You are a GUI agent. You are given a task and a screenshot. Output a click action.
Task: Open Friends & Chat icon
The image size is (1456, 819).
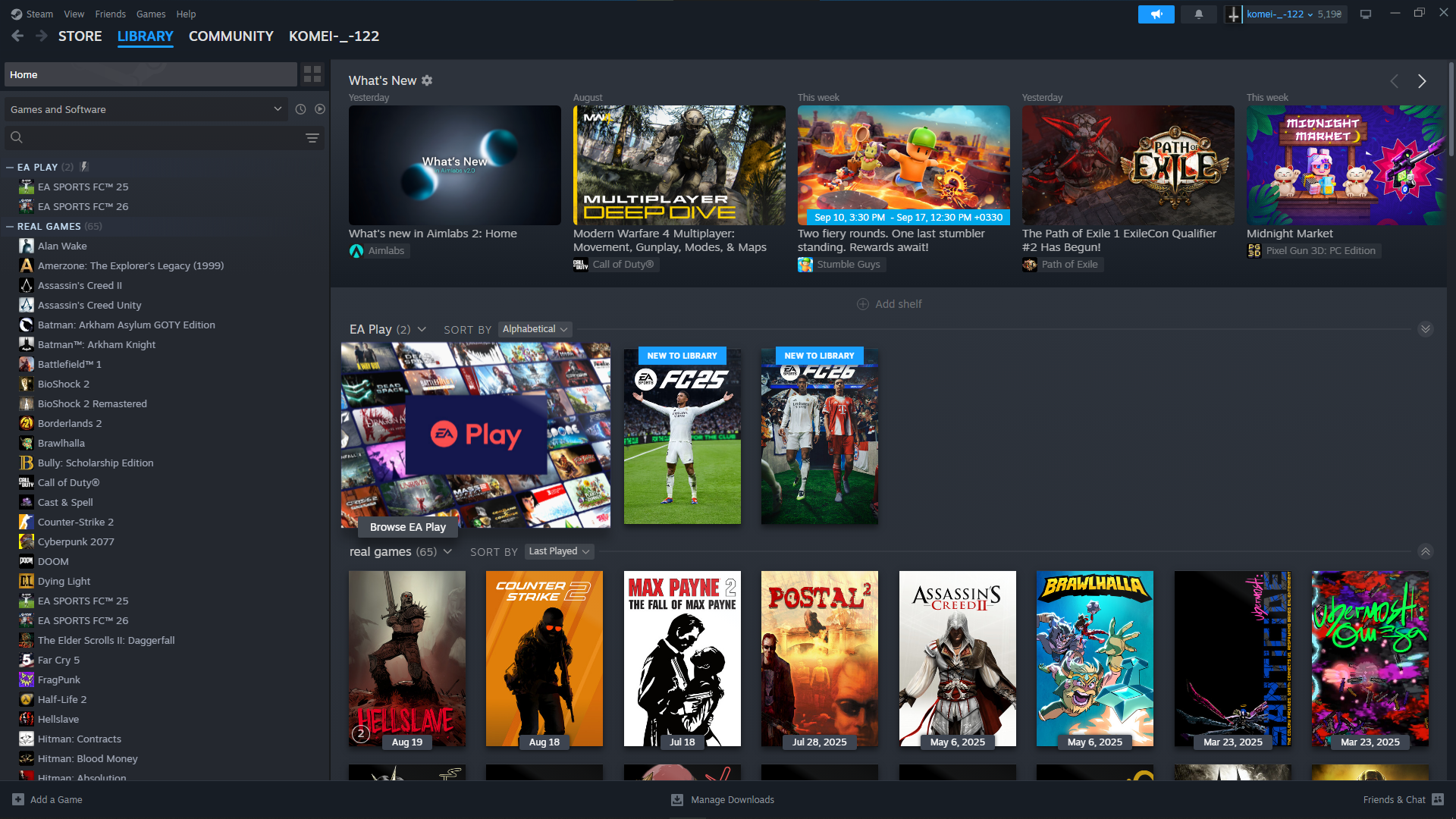(1438, 799)
